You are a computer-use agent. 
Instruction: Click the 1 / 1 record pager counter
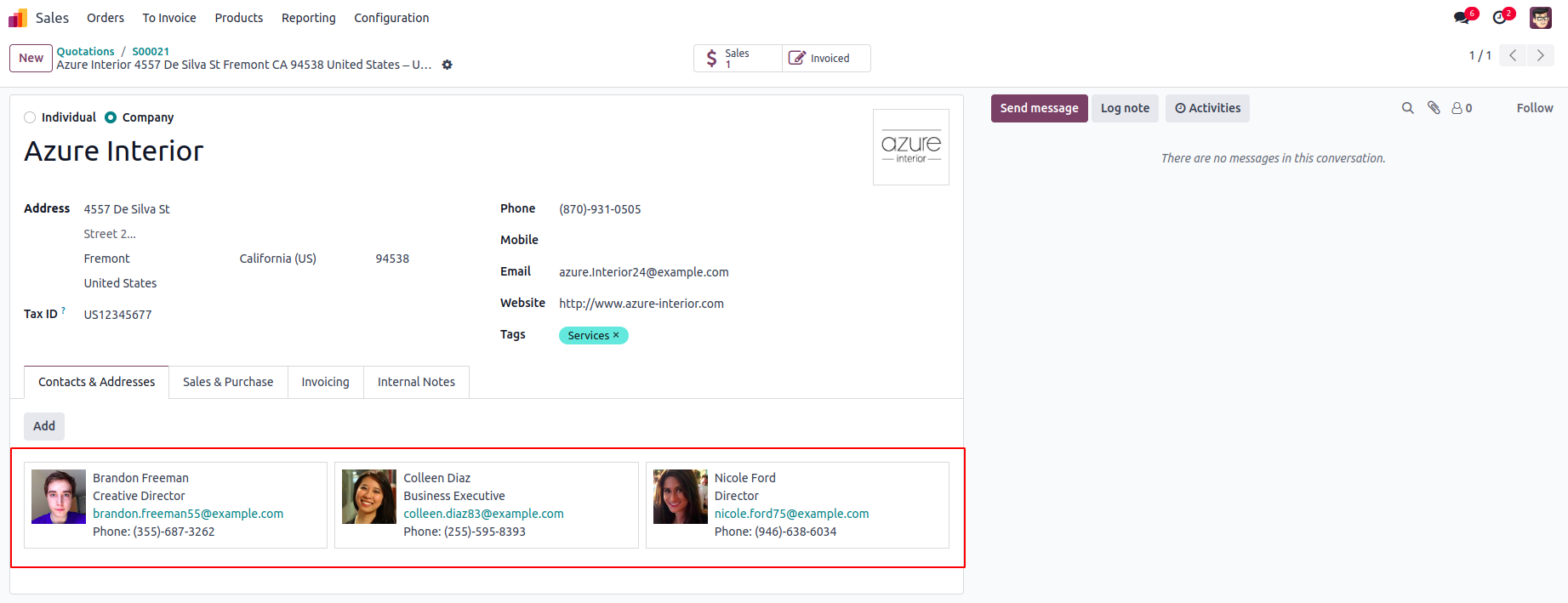pos(1480,55)
